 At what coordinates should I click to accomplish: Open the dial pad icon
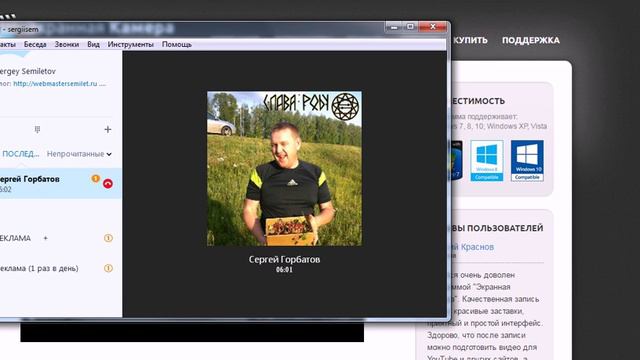click(x=37, y=129)
